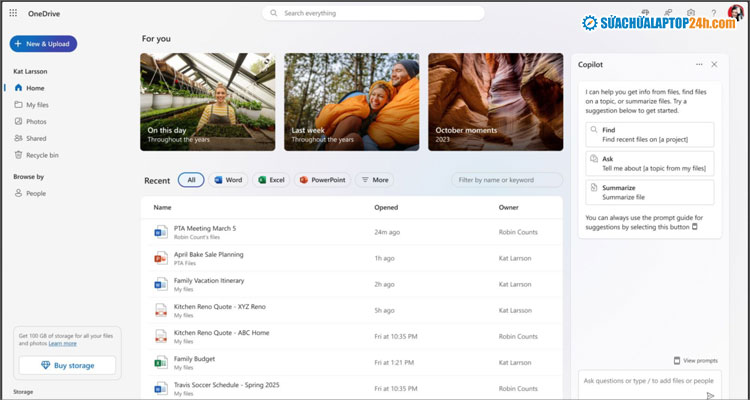Click PDF icon for Kitchen Reno Quote - ABC Home
The image size is (750, 400).
161,336
